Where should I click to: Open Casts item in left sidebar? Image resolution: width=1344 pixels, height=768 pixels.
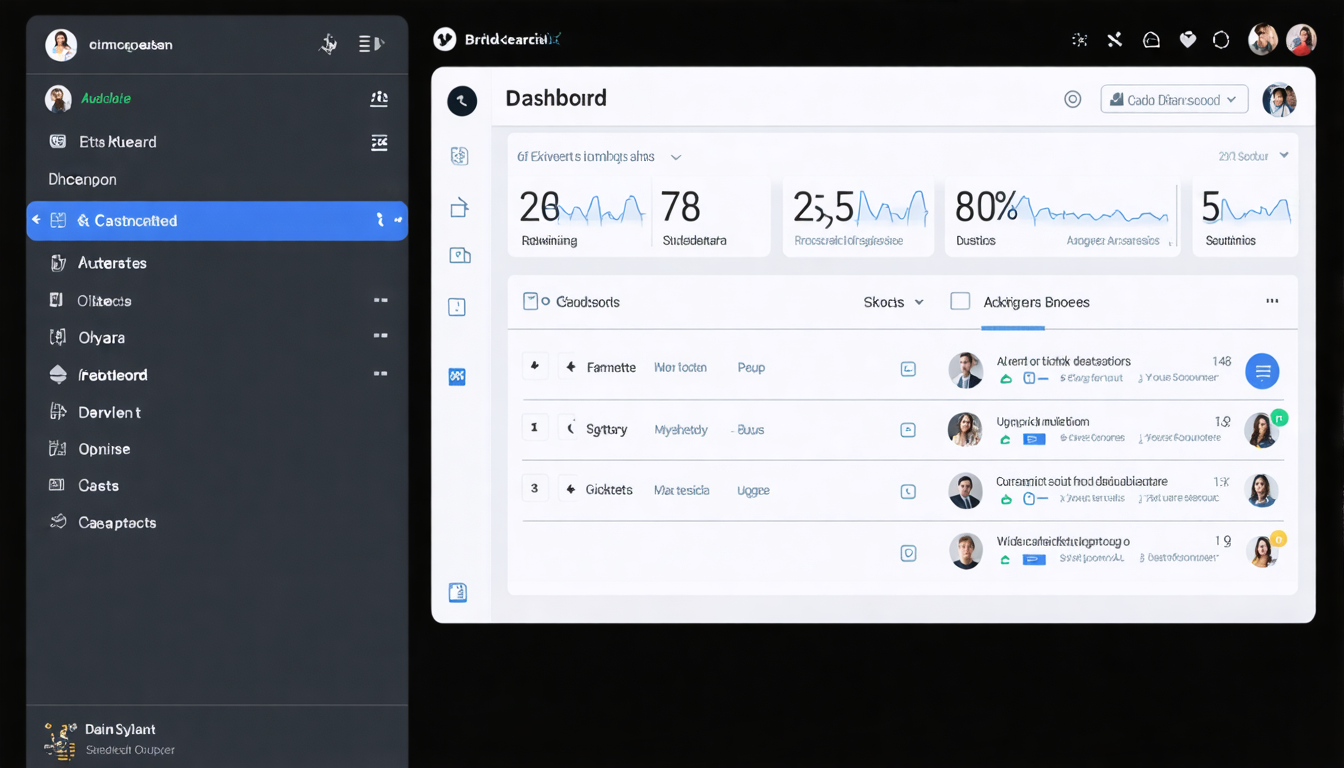point(217,485)
